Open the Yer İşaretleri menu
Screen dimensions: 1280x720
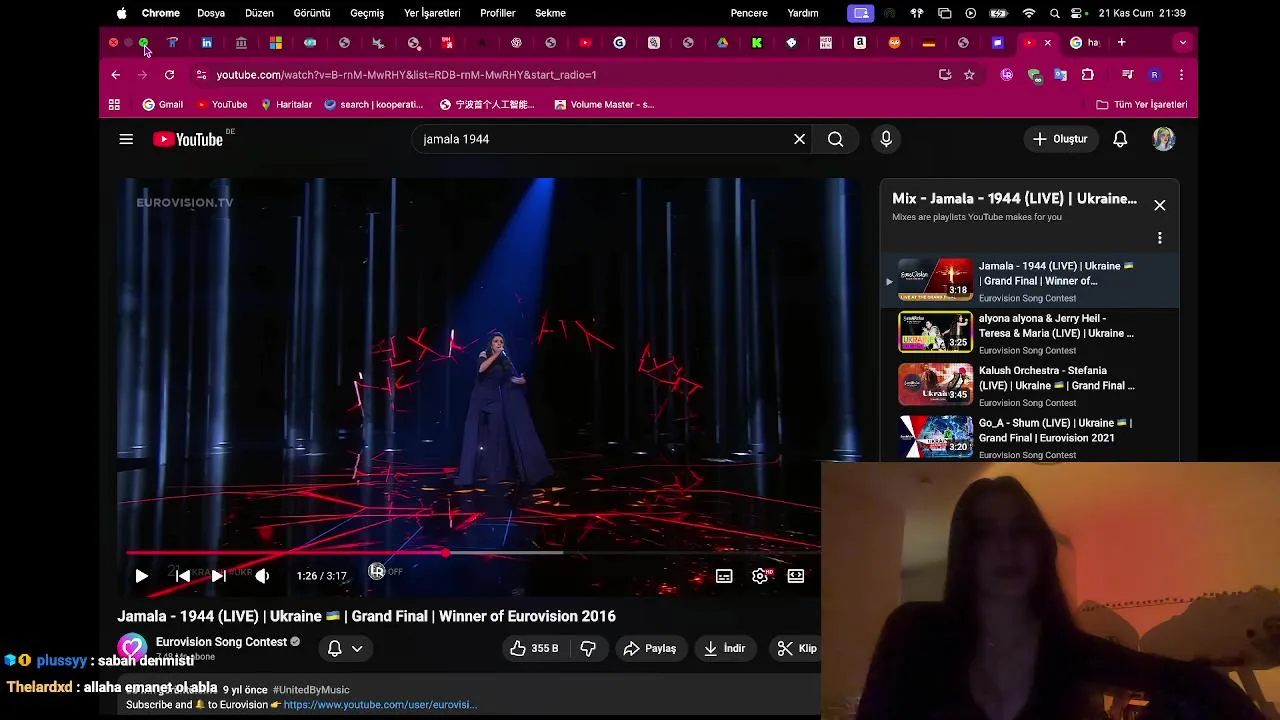432,13
